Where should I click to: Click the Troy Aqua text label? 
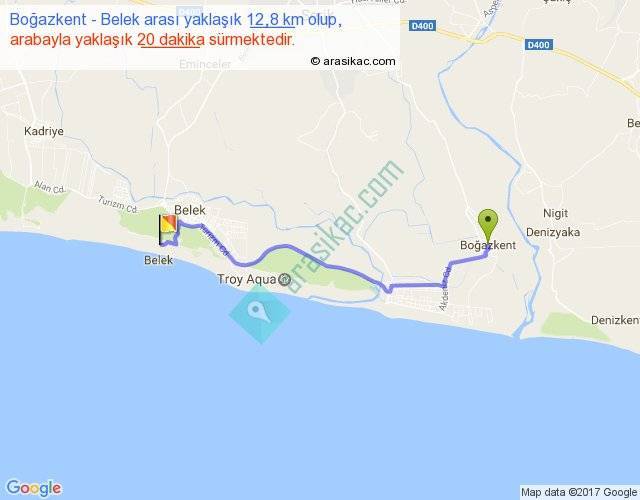(247, 279)
